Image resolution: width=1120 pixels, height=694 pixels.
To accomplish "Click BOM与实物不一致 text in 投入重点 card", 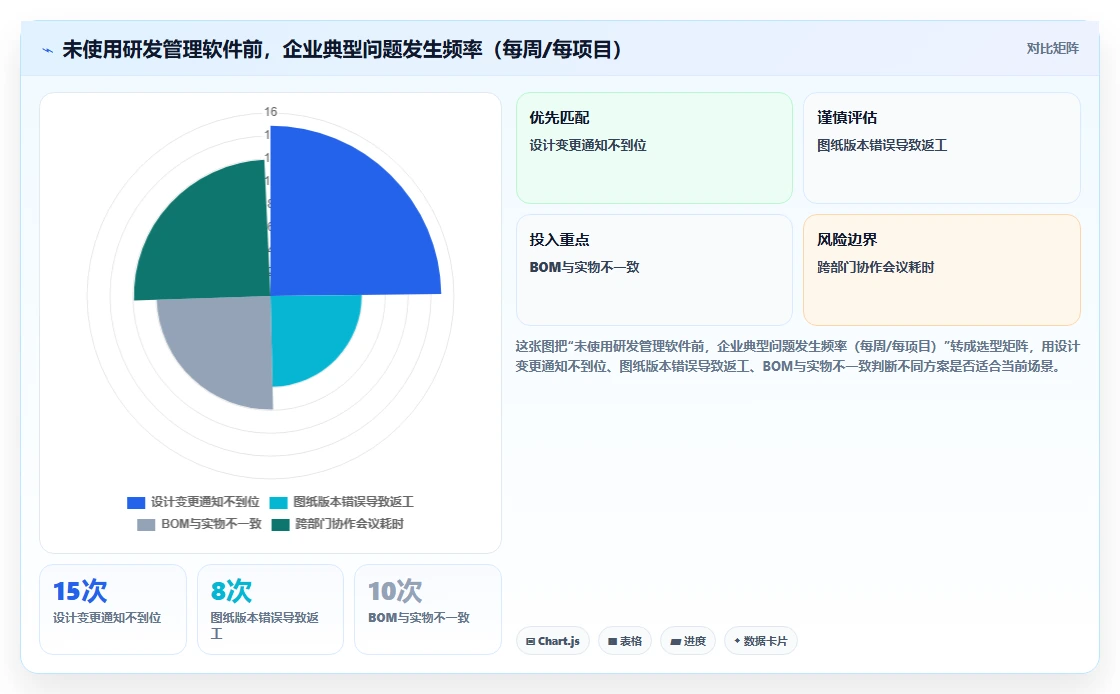I will click(x=584, y=268).
